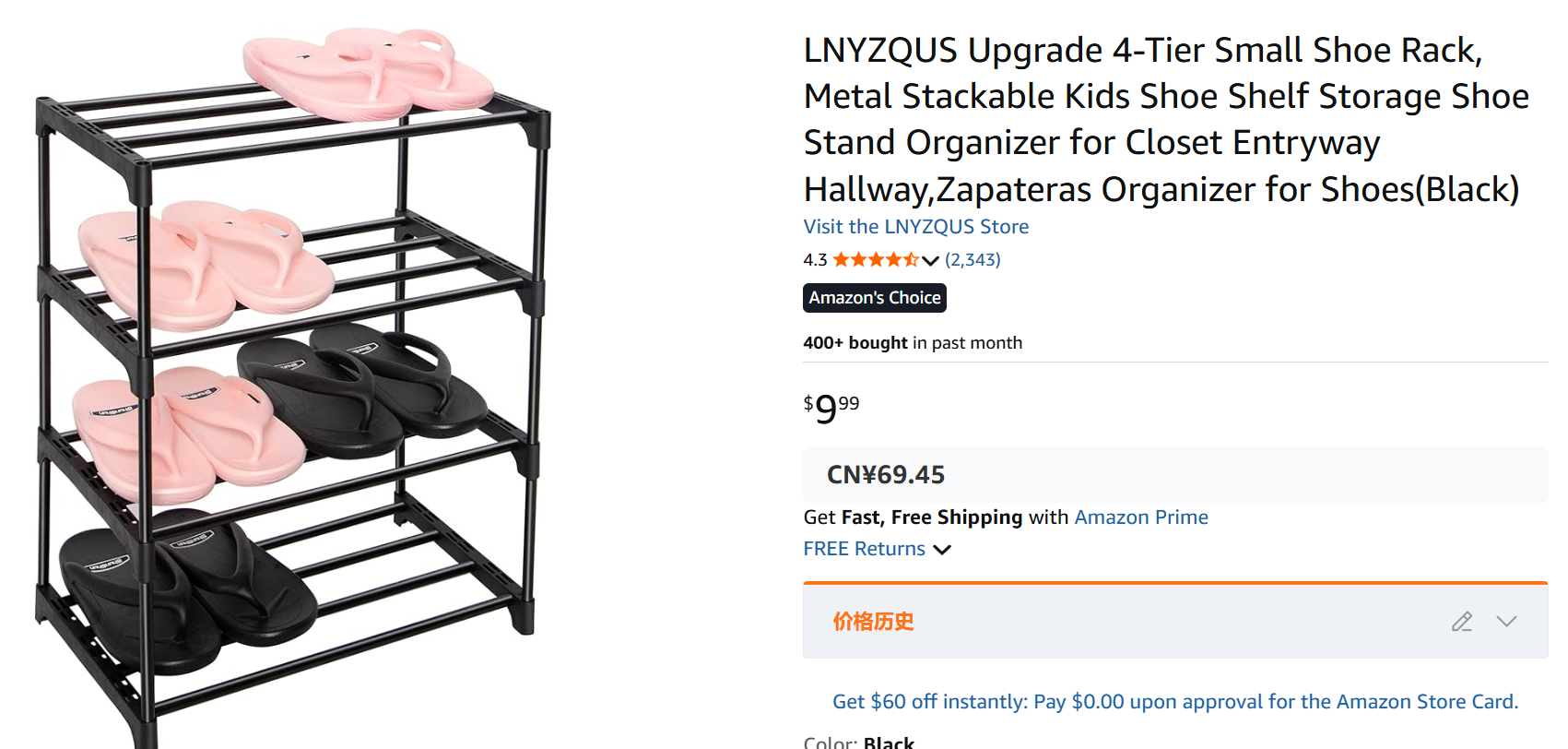Expand the 价格历史 panel chevron
Image resolution: width=1568 pixels, height=749 pixels.
coord(1506,622)
